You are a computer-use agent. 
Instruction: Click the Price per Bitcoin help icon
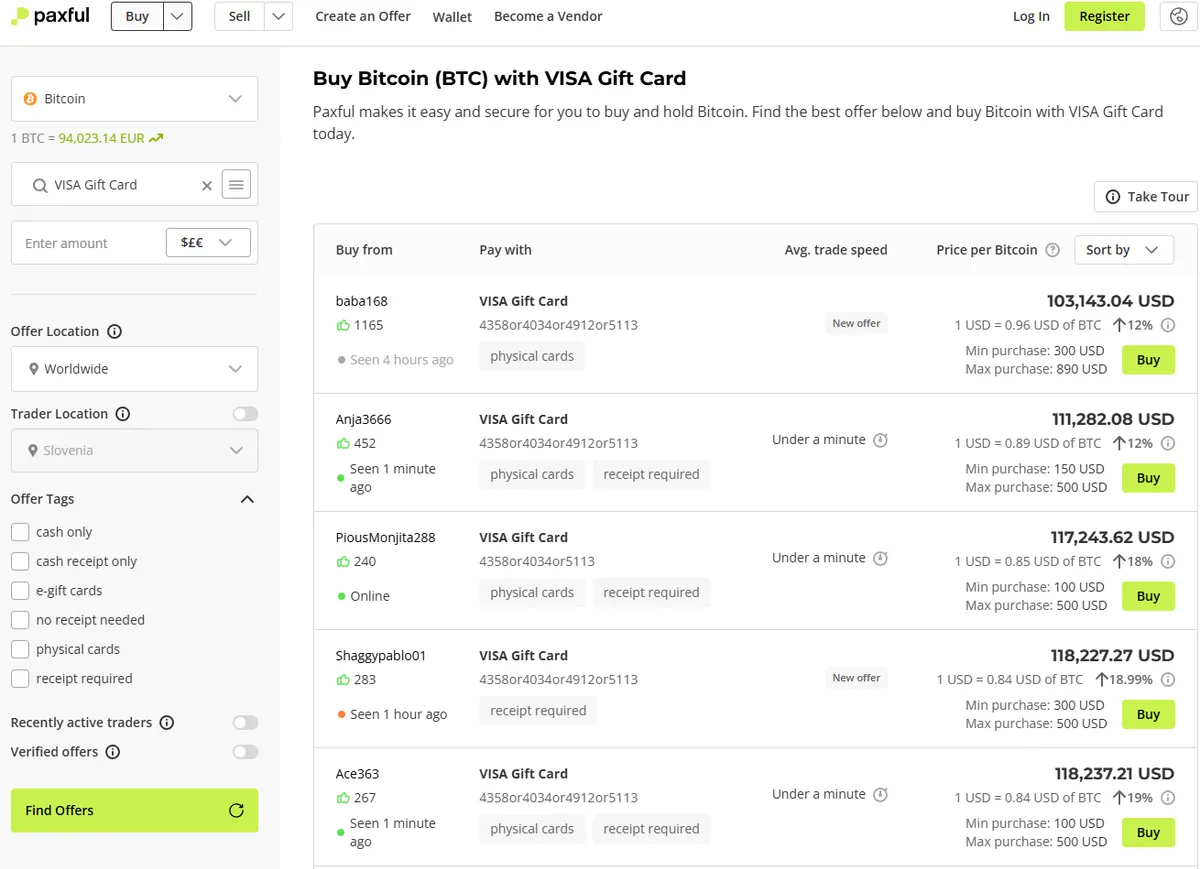[x=1052, y=250]
